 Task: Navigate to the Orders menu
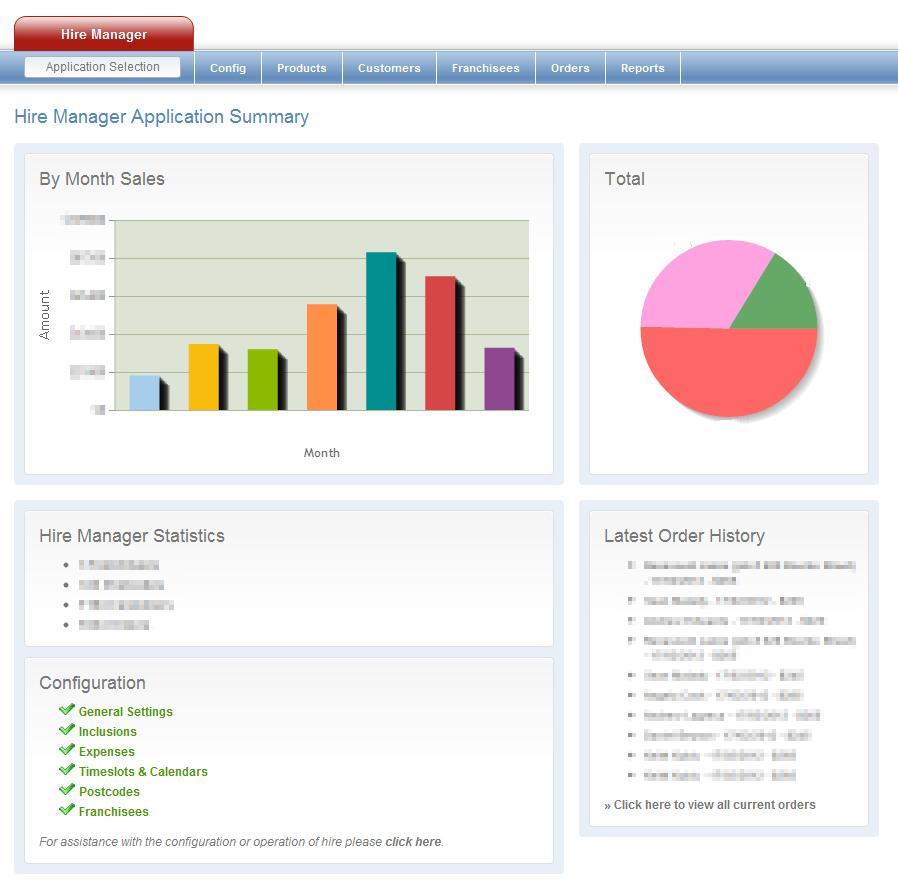[x=570, y=68]
